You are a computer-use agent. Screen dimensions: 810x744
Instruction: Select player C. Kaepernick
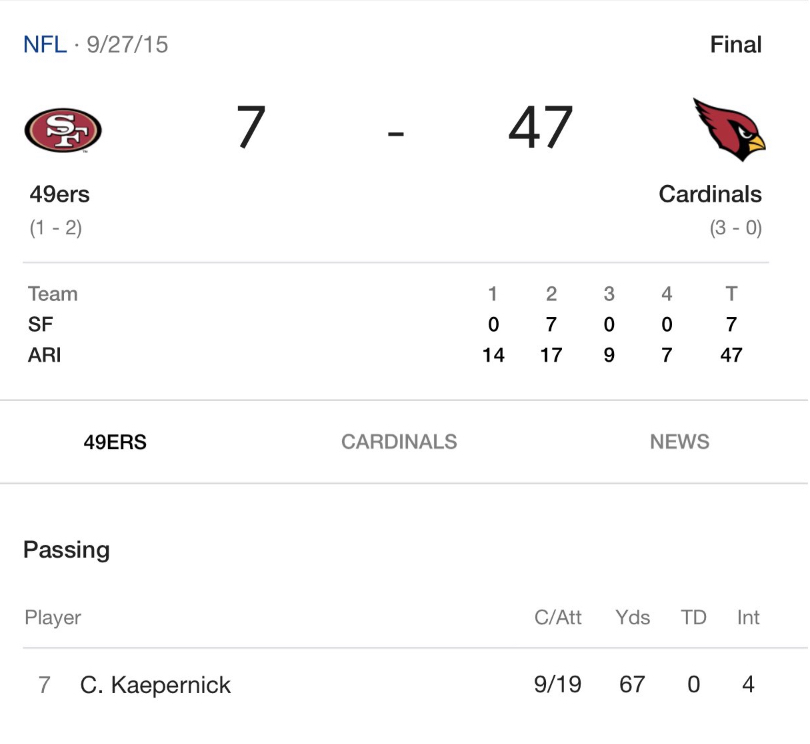click(x=155, y=685)
